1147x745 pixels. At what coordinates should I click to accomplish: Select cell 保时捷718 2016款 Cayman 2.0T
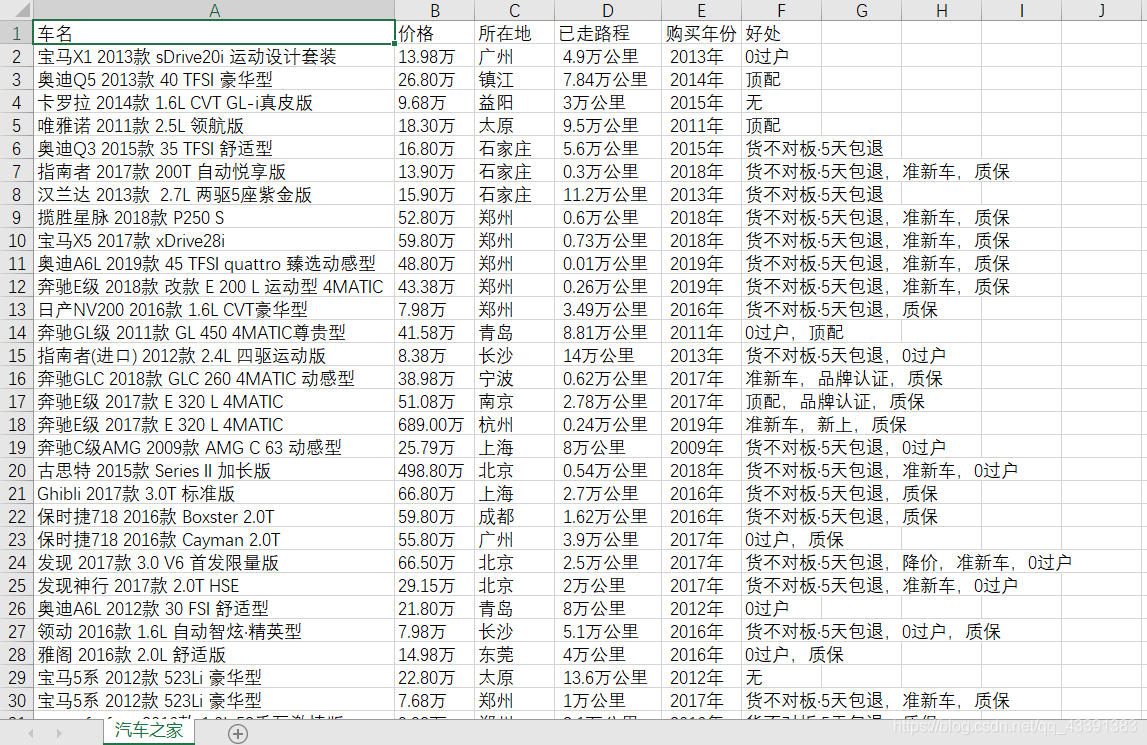214,539
